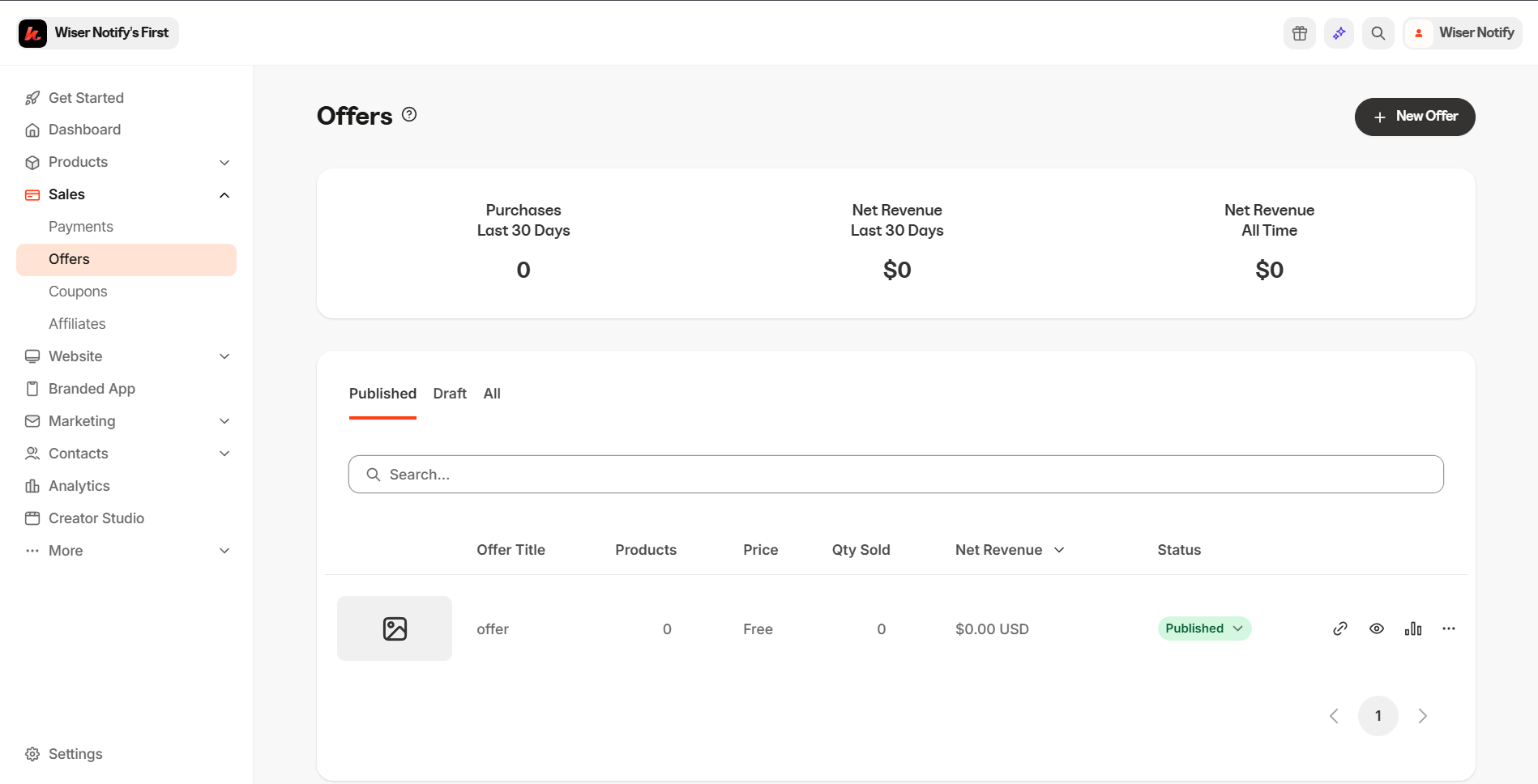Click the gift icon in top bar
The height and width of the screenshot is (784, 1538).
1300,33
